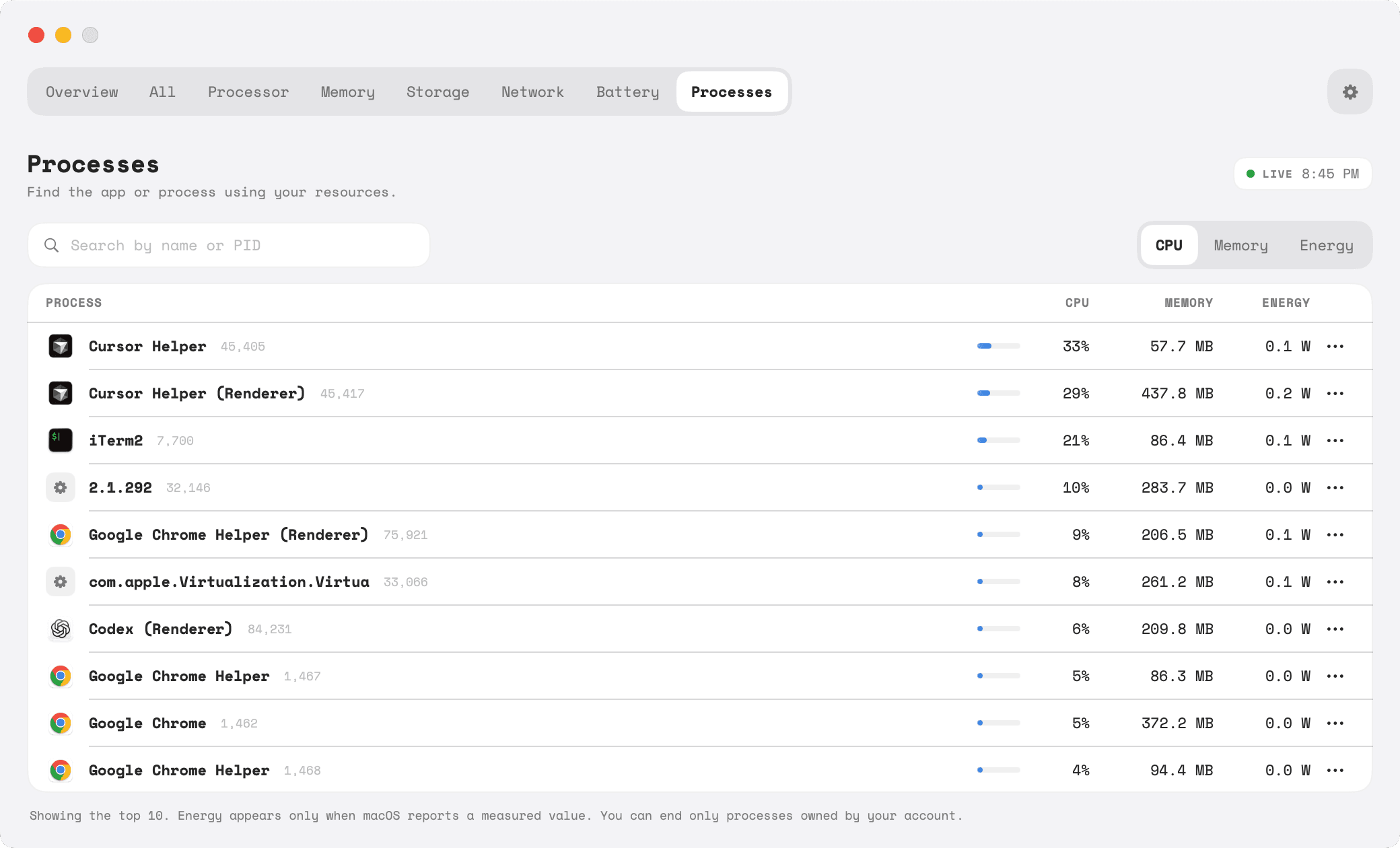Screen dimensions: 1400x848
Task: Click the CPU usage bar for Cursor Helper 45,405
Action: click(999, 346)
